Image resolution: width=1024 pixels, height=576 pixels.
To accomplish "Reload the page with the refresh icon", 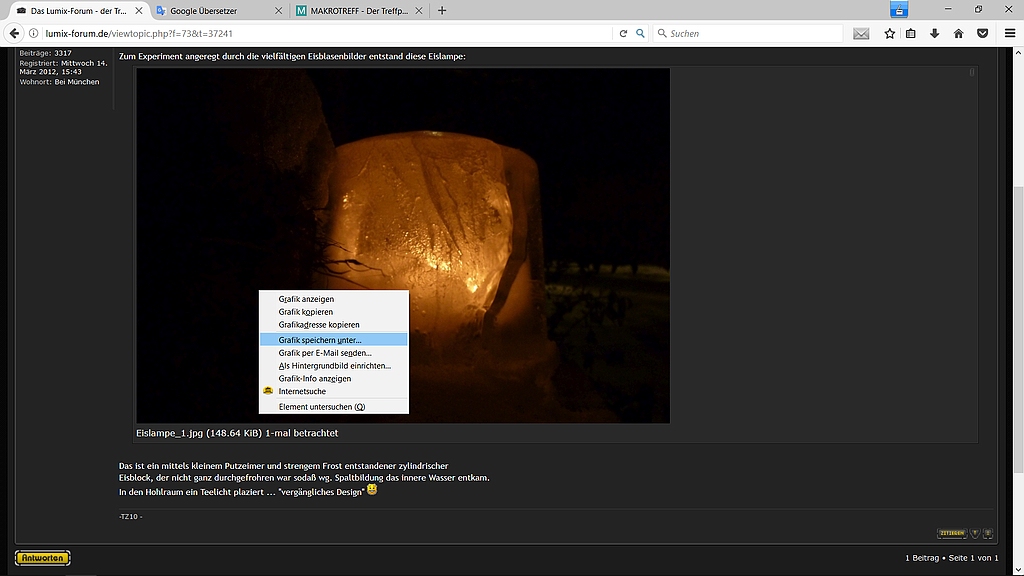I will 625,32.
